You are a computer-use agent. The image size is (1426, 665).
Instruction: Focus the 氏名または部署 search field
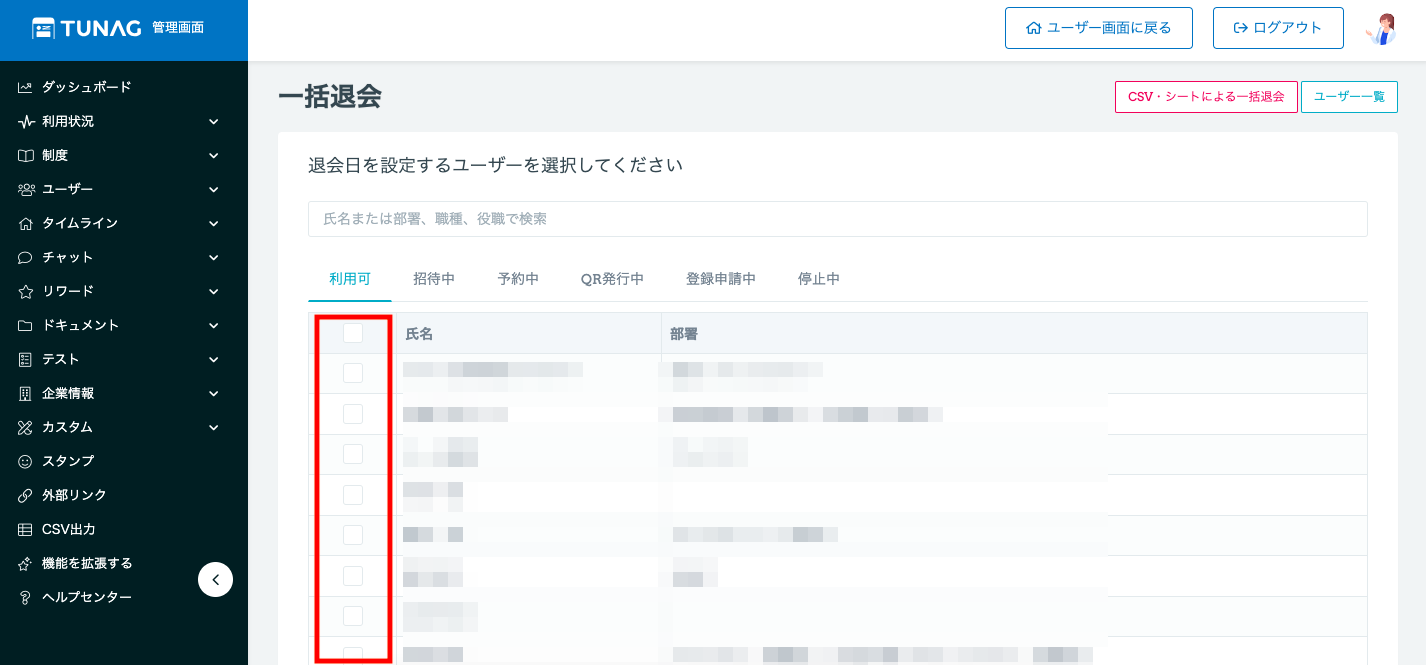(x=838, y=219)
